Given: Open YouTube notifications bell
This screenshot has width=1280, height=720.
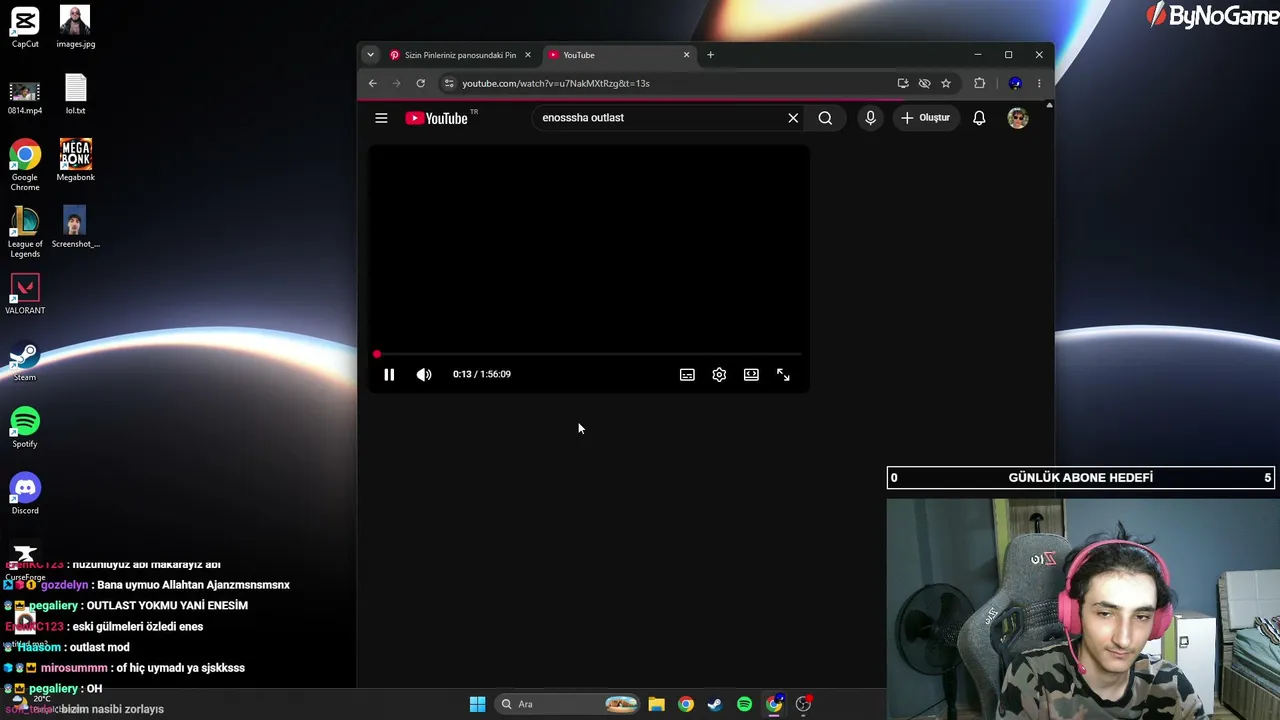Looking at the screenshot, I should [979, 118].
